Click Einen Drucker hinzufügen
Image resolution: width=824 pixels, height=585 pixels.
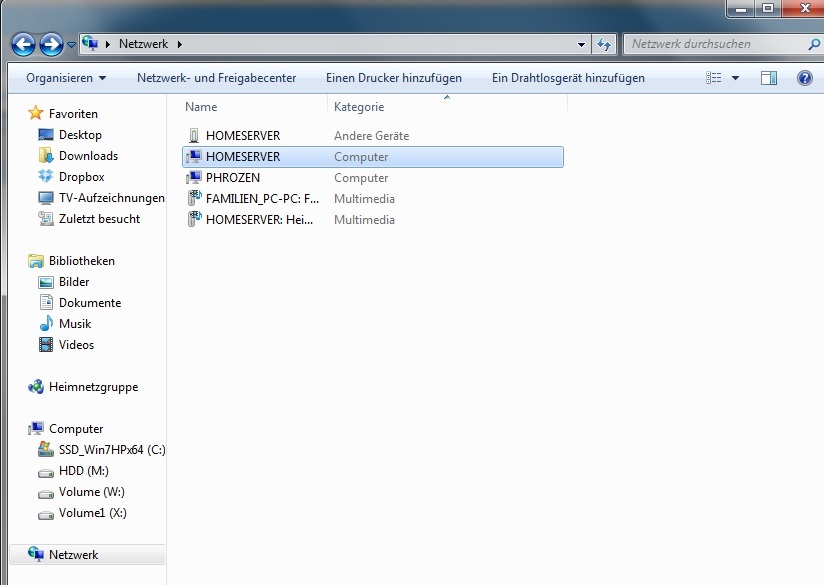tap(394, 78)
